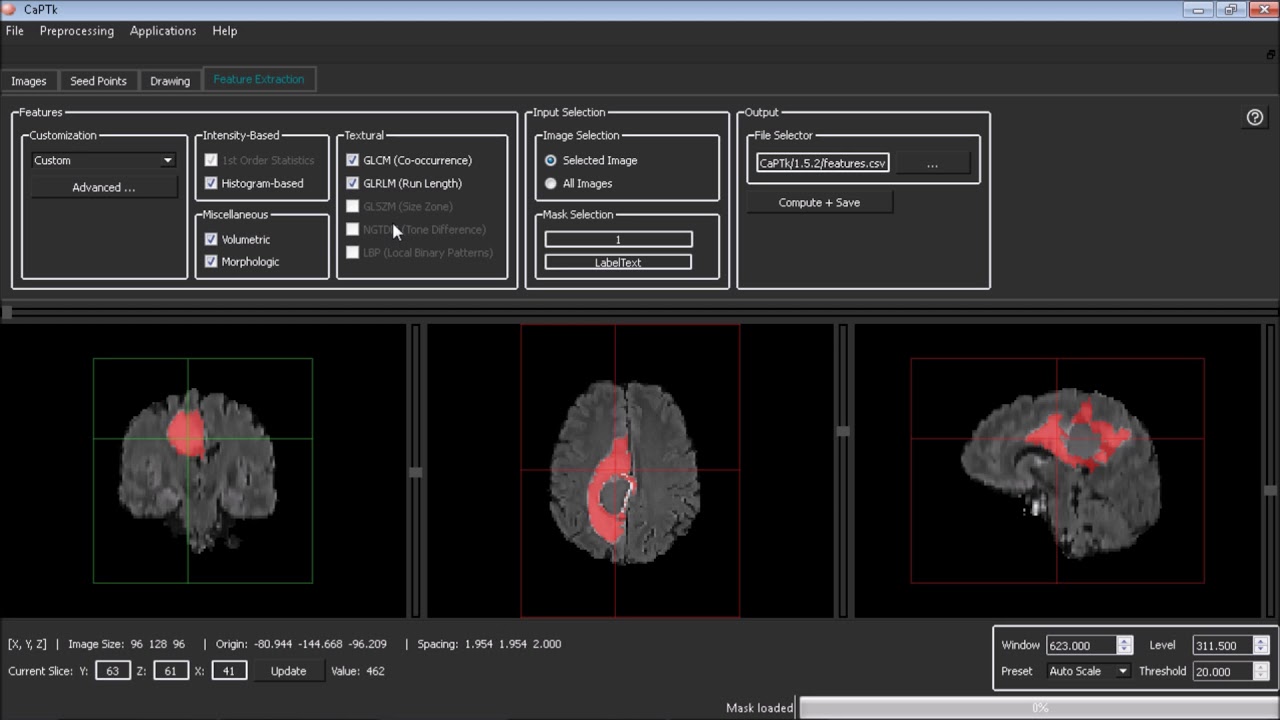Click the mask label 1 button

click(x=618, y=239)
